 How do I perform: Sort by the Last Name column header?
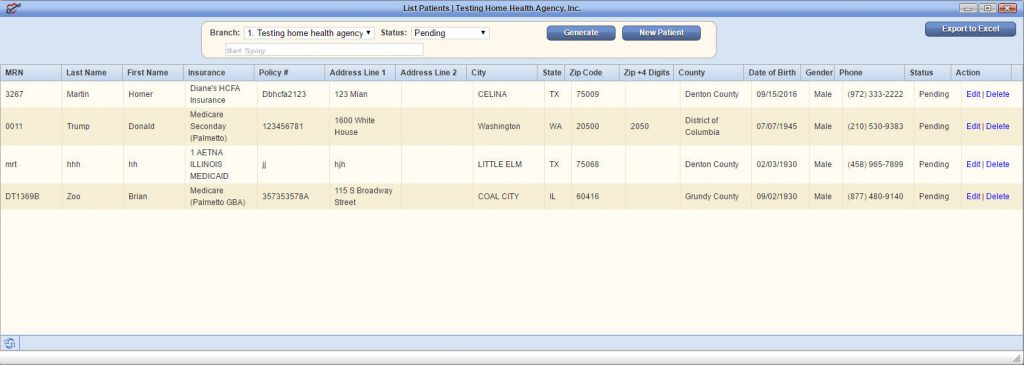92,72
